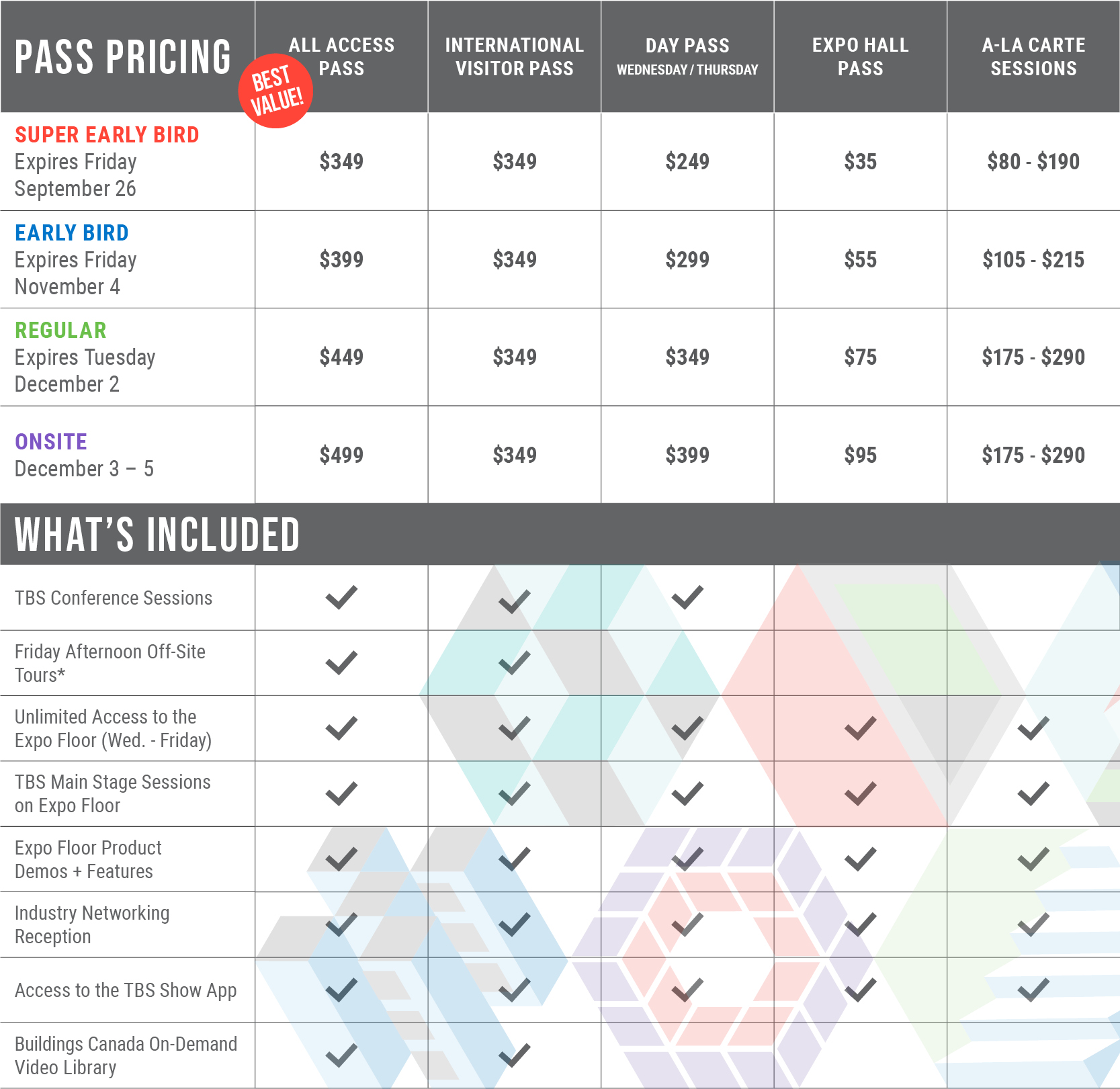Click the Super Early Bird row label
The width and height of the screenshot is (1120, 1089).
point(107,135)
